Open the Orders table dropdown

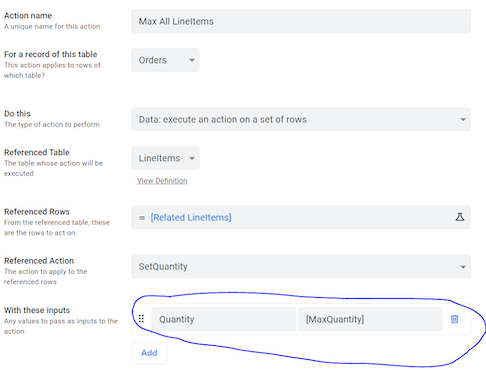coord(165,60)
